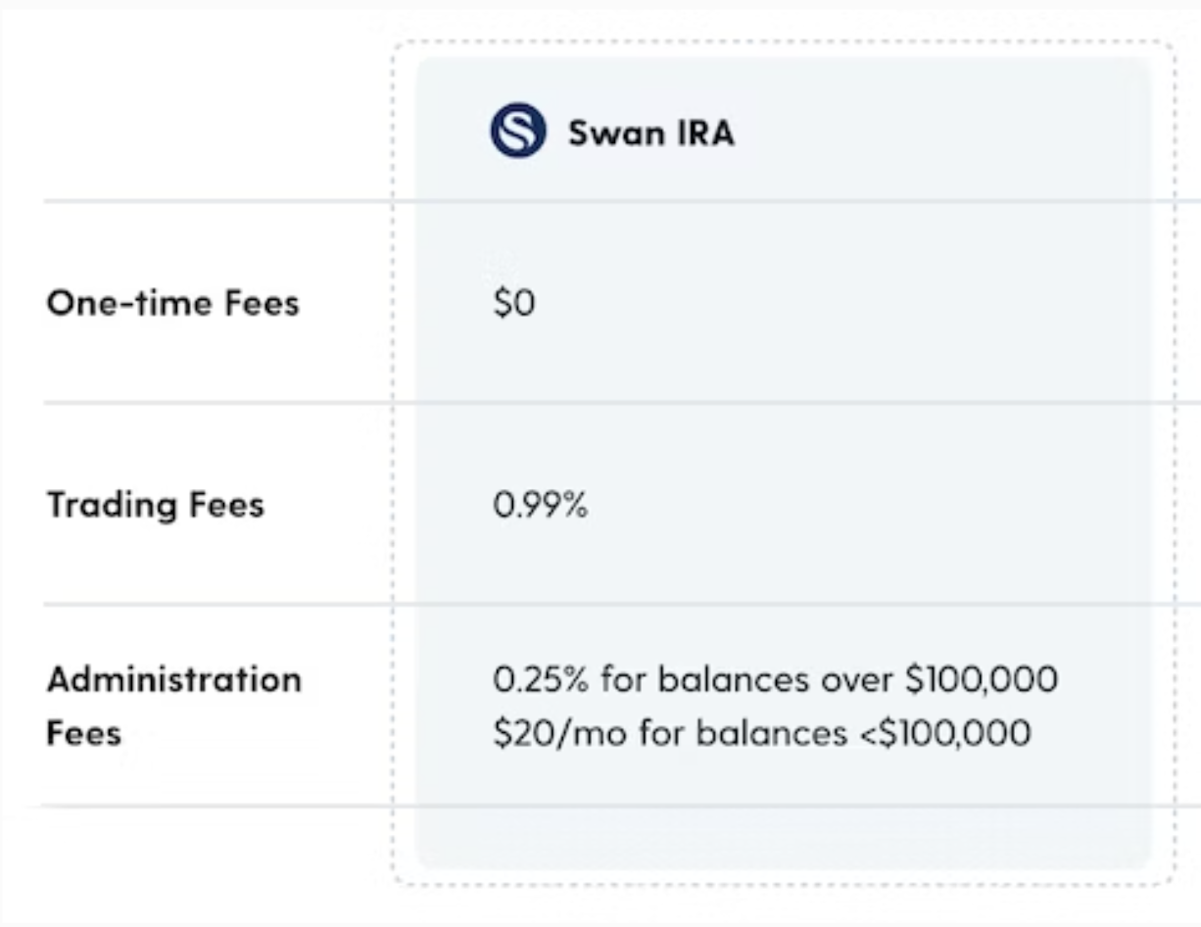The height and width of the screenshot is (927, 1201).
Task: Select the 0.25% for balances over $100,000 line
Action: pos(775,680)
